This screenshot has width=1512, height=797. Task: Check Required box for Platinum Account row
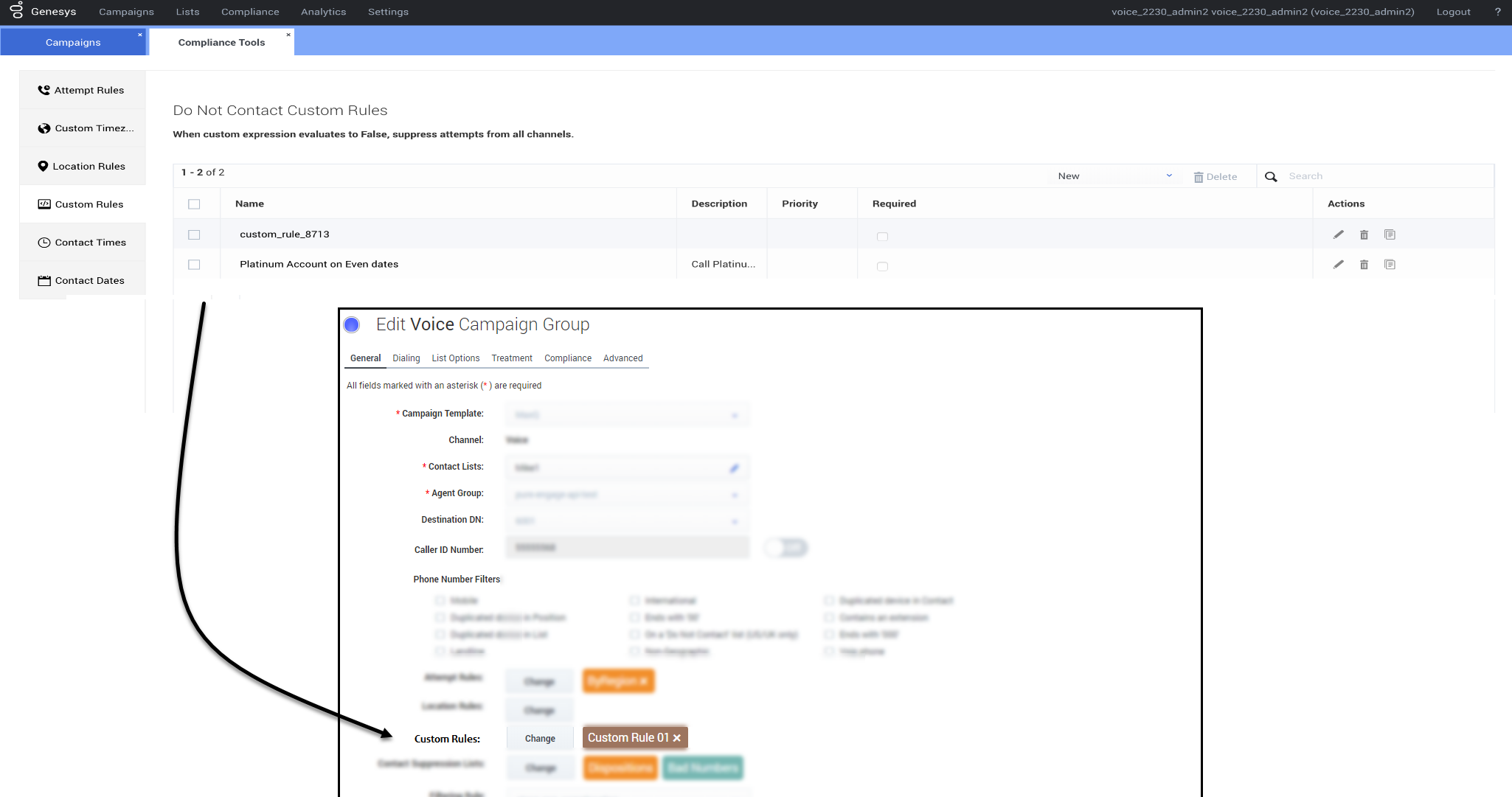coord(882,266)
